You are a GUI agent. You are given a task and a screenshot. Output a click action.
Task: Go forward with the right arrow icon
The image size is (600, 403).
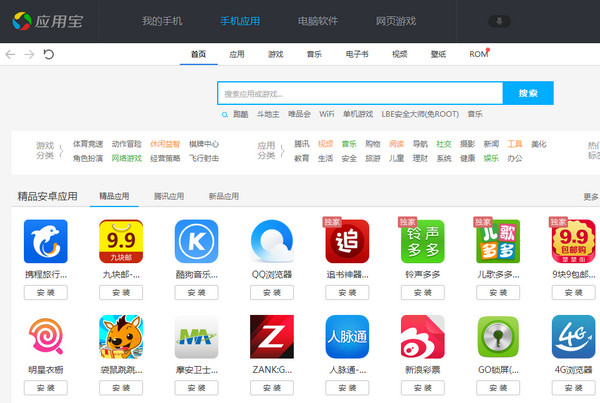(x=29, y=54)
